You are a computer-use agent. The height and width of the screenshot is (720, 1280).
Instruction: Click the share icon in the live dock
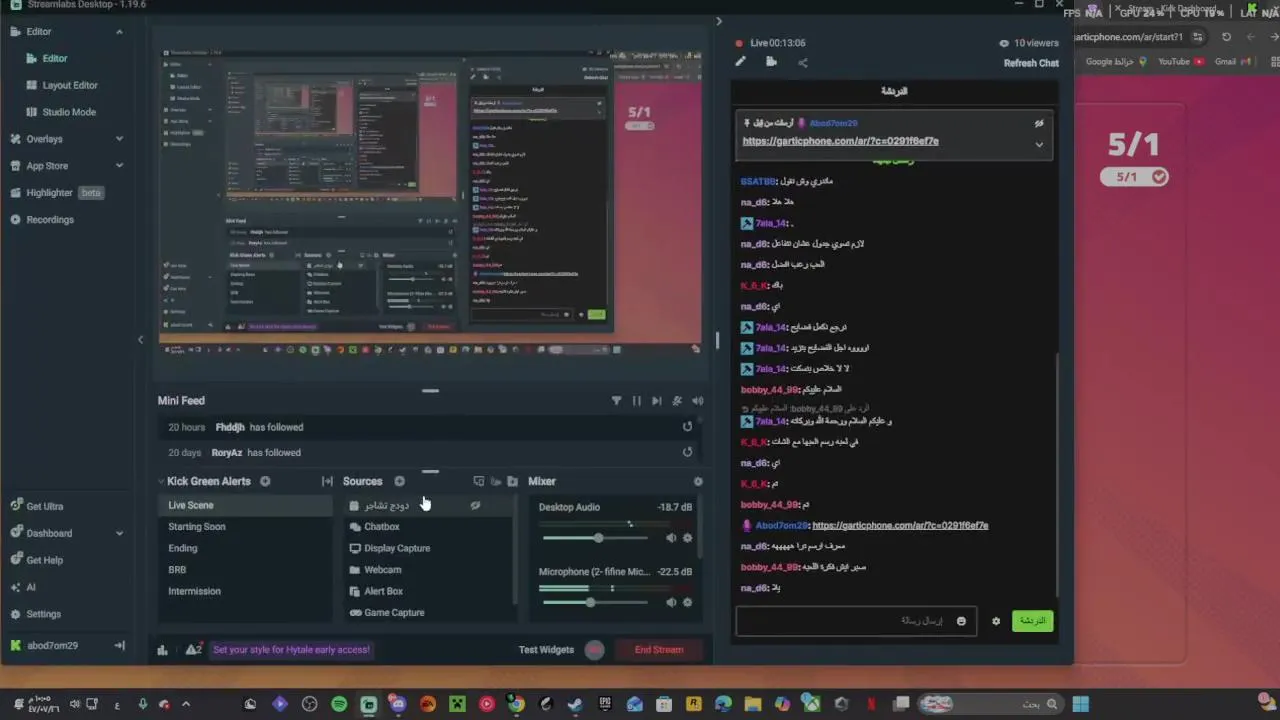coord(802,62)
